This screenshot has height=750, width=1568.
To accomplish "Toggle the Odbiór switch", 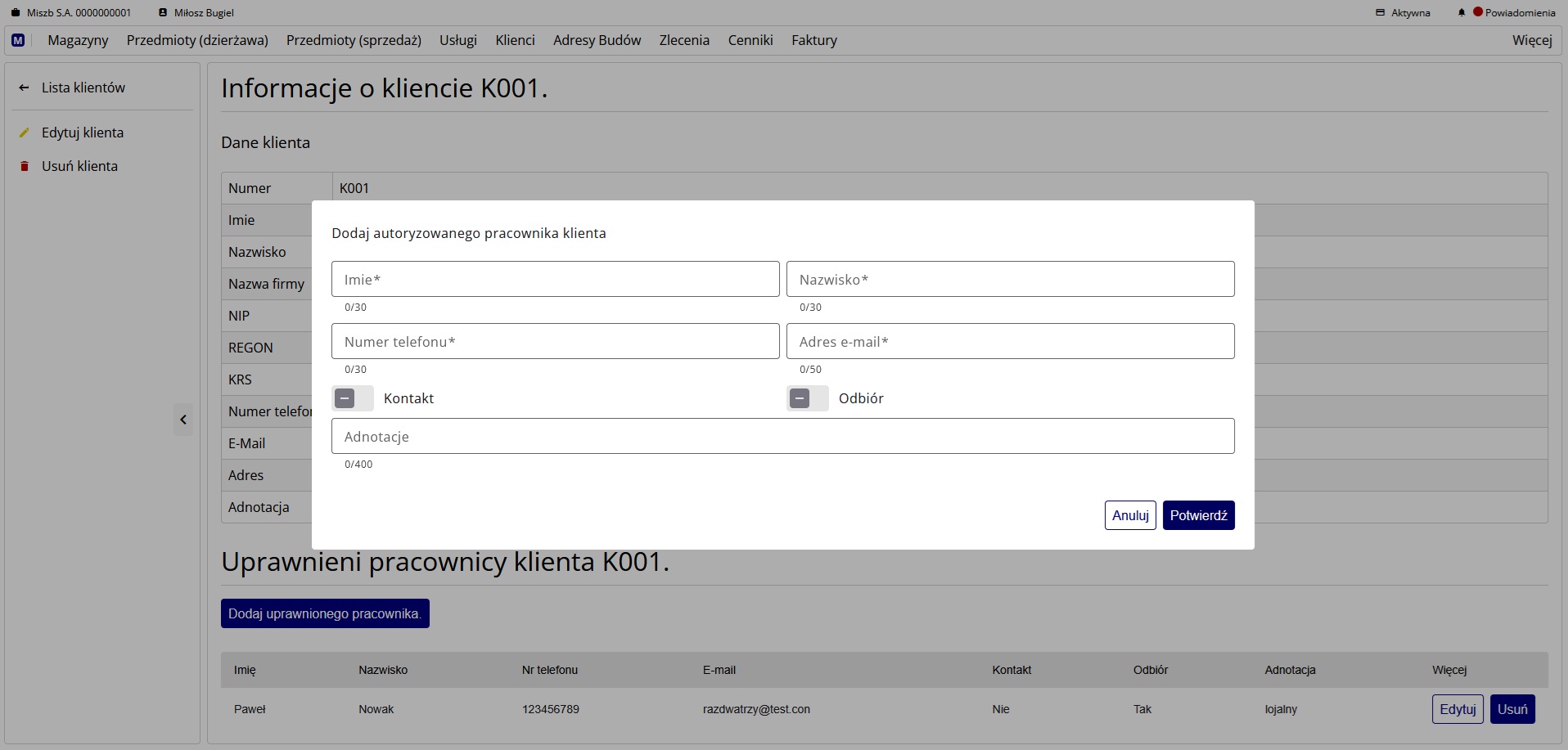I will (807, 398).
